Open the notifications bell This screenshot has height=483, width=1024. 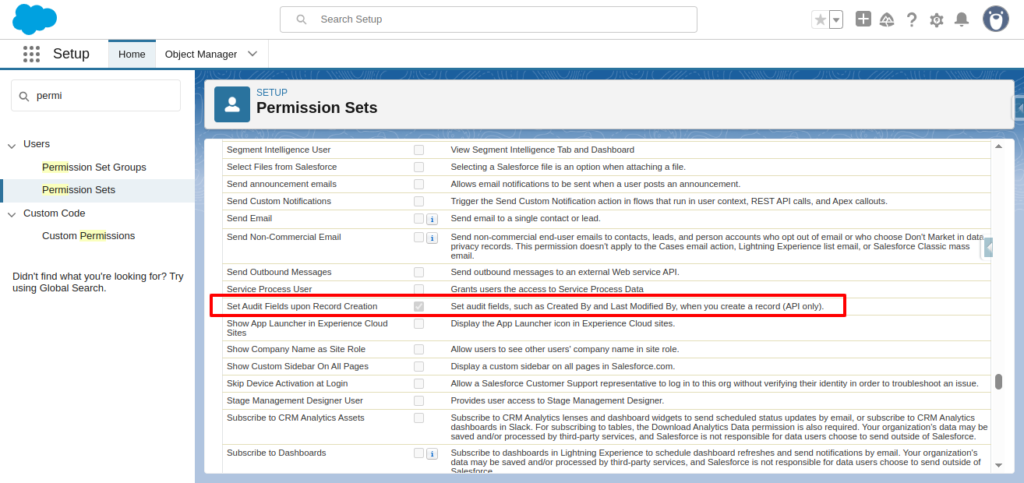[x=961, y=20]
